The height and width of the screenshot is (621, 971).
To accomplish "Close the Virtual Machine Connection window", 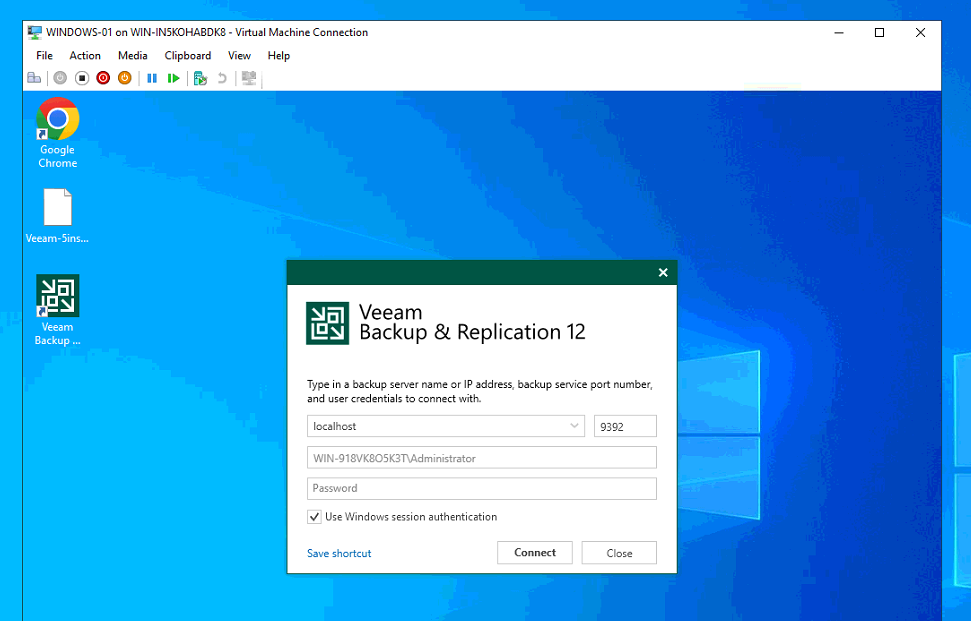I will pos(920,32).
